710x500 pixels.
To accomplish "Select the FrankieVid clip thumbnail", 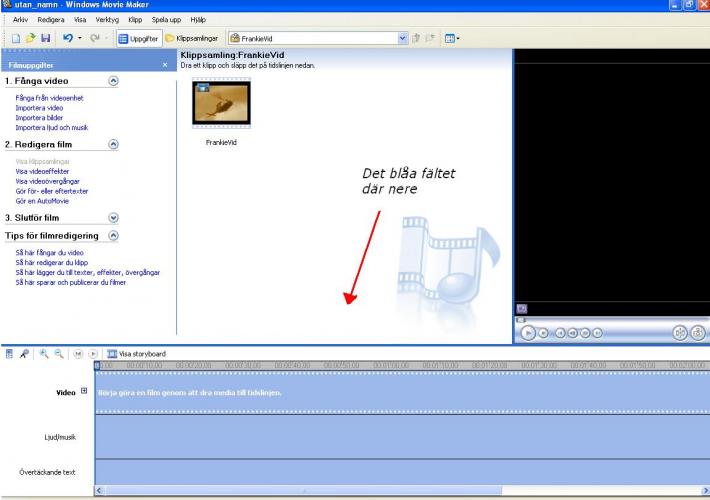I will click(221, 103).
